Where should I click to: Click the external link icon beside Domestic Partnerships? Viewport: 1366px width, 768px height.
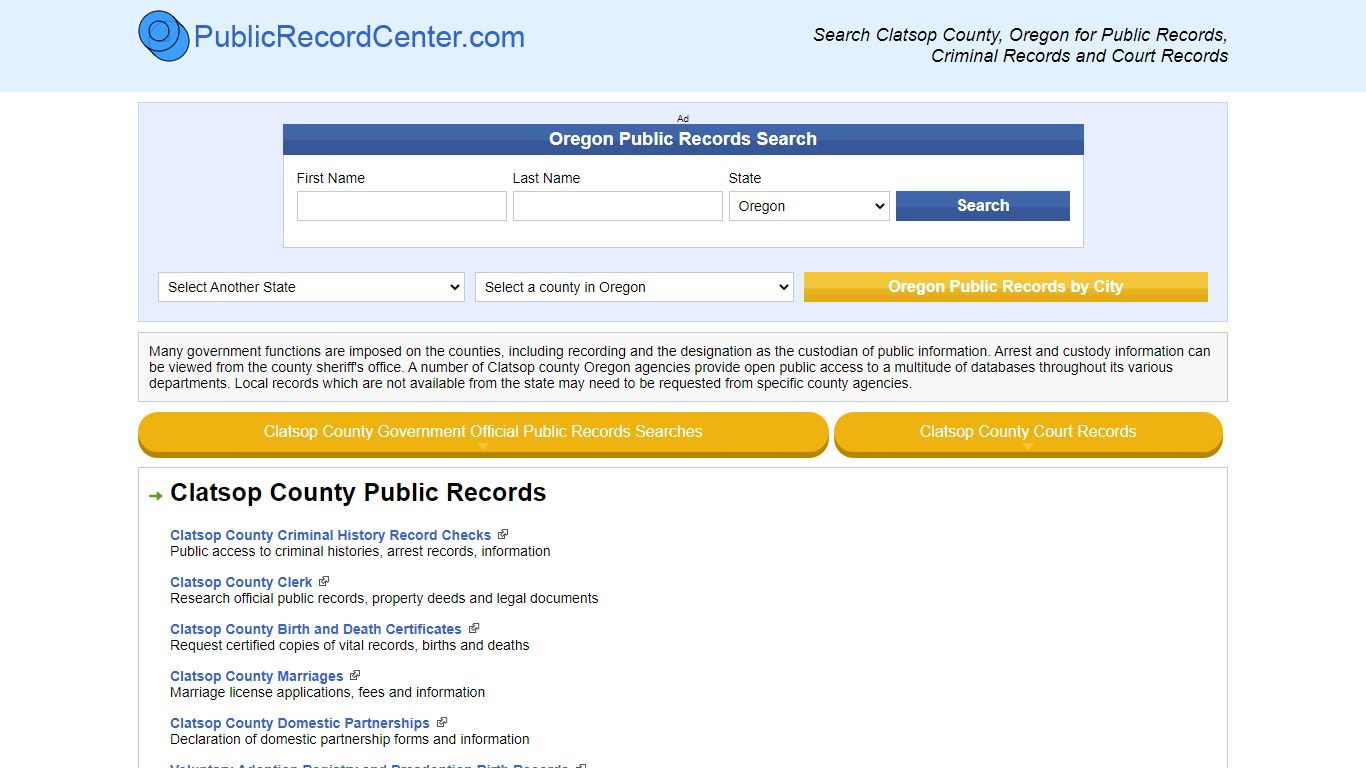point(442,722)
